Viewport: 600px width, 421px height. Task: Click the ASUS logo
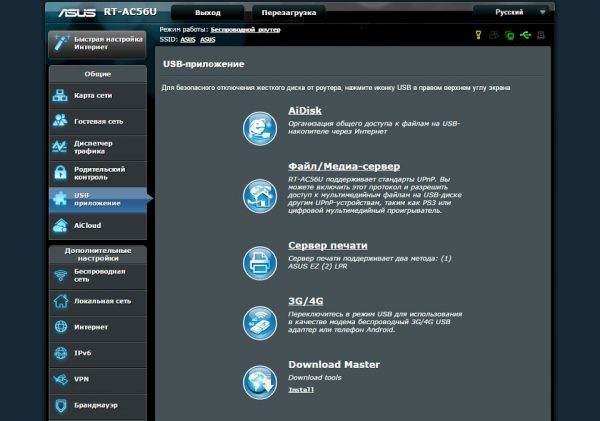point(77,13)
